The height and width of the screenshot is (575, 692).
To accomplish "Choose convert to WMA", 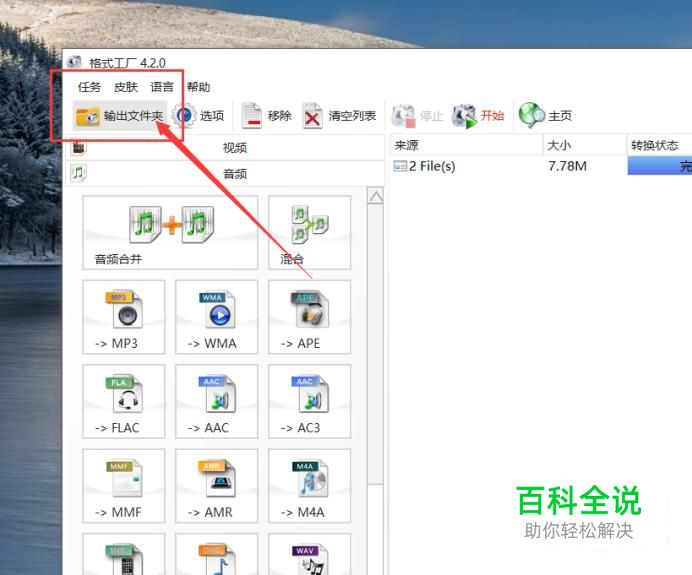I will coord(216,317).
